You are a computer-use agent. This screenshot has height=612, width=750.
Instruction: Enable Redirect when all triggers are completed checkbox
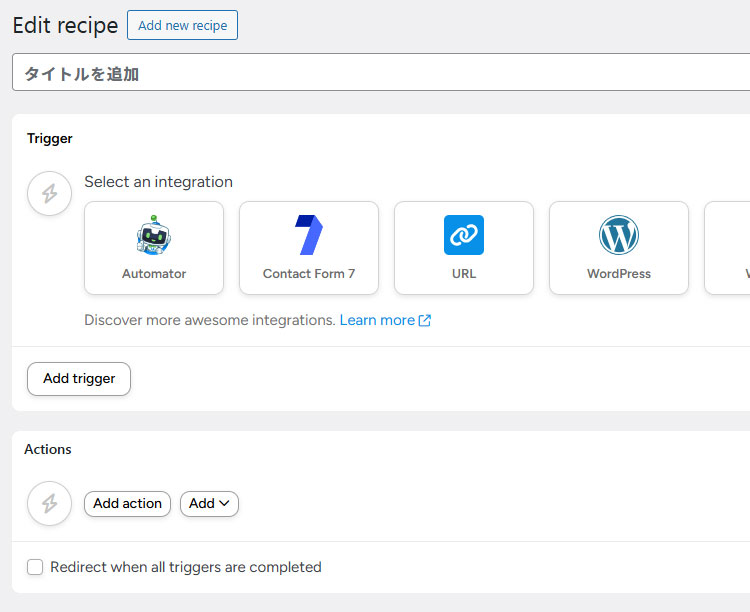pyautogui.click(x=35, y=567)
